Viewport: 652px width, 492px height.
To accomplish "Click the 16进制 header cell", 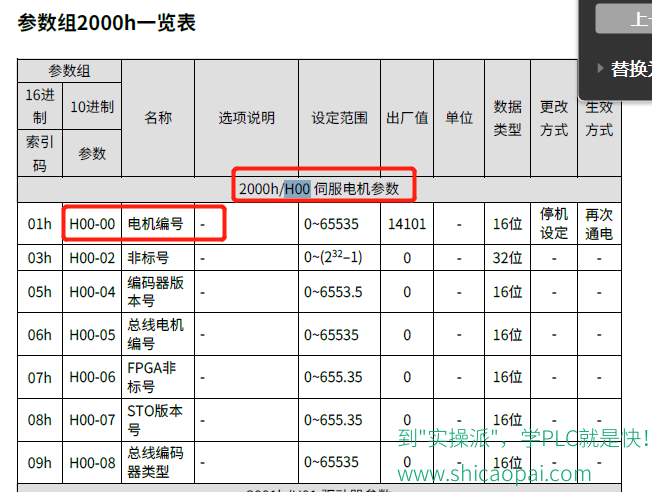I will tap(40, 107).
